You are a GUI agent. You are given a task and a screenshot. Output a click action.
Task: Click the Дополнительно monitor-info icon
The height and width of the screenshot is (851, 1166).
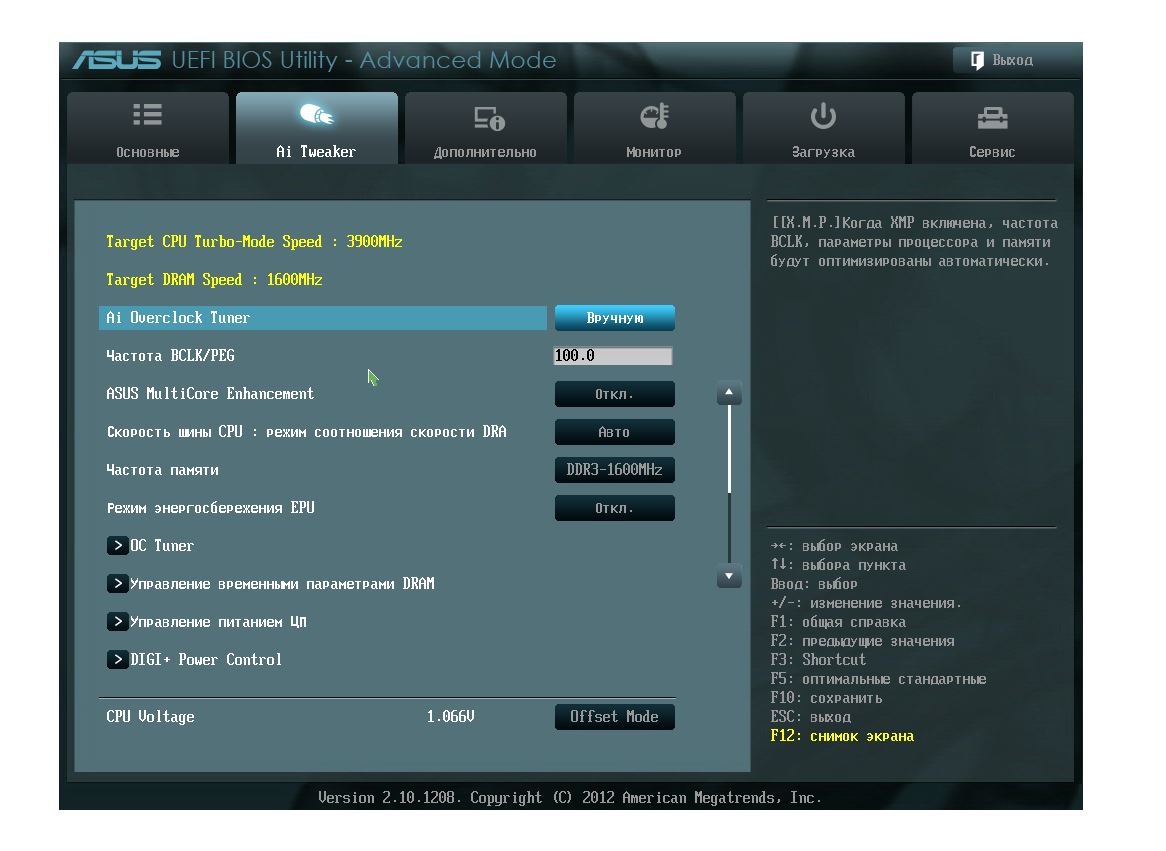pyautogui.click(x=489, y=118)
